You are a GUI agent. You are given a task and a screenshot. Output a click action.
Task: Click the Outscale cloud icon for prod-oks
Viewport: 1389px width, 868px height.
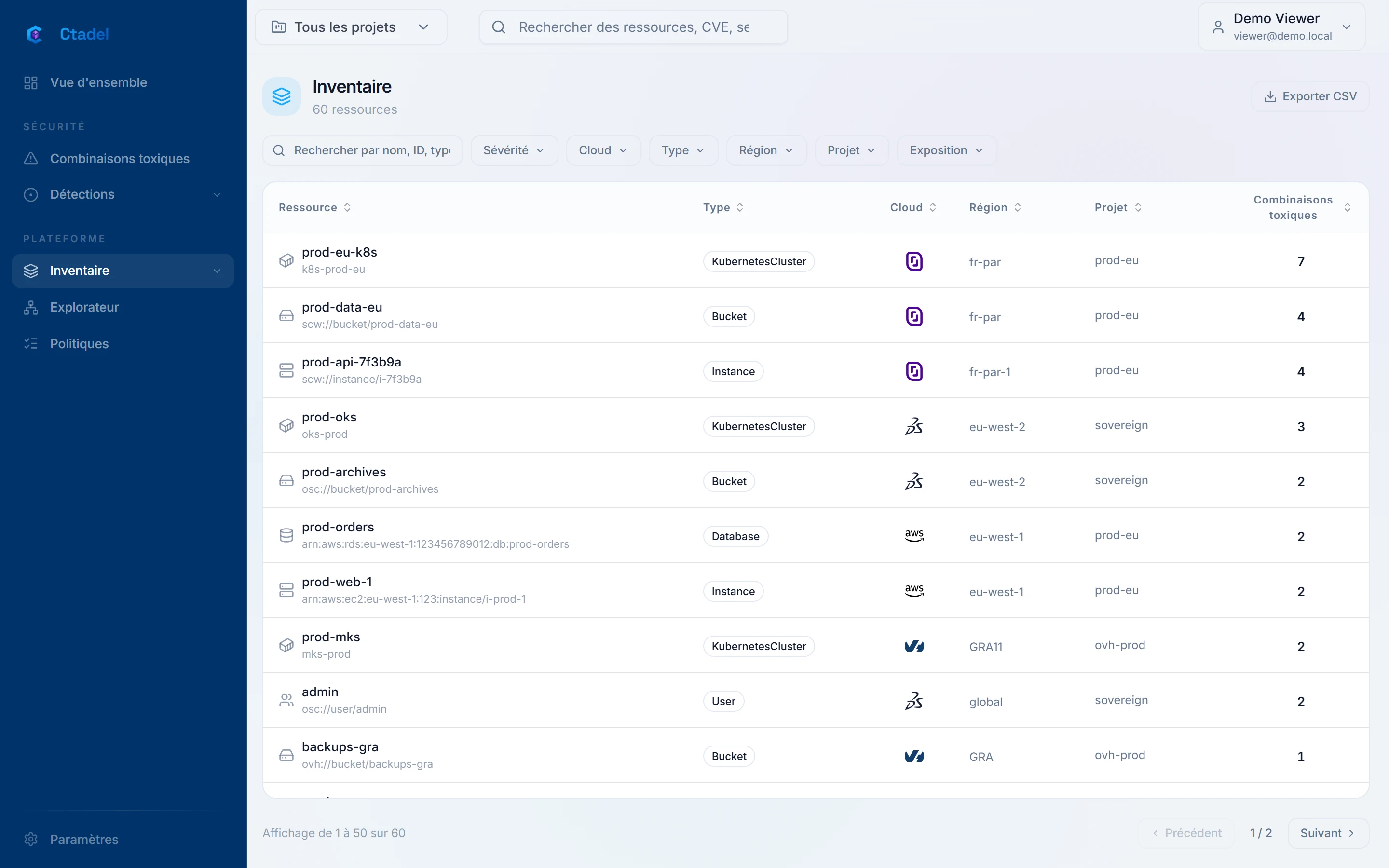coord(914,426)
